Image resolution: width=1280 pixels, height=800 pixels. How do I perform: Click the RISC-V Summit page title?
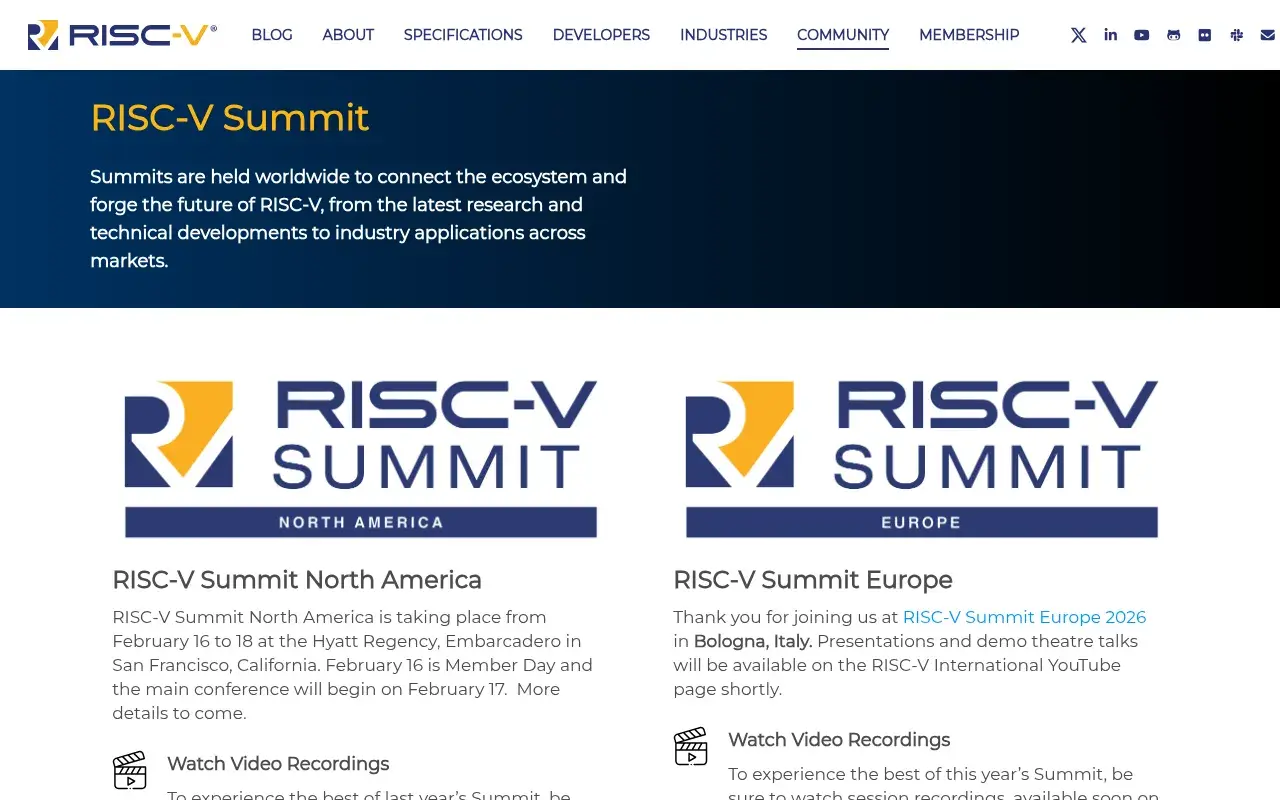click(230, 118)
